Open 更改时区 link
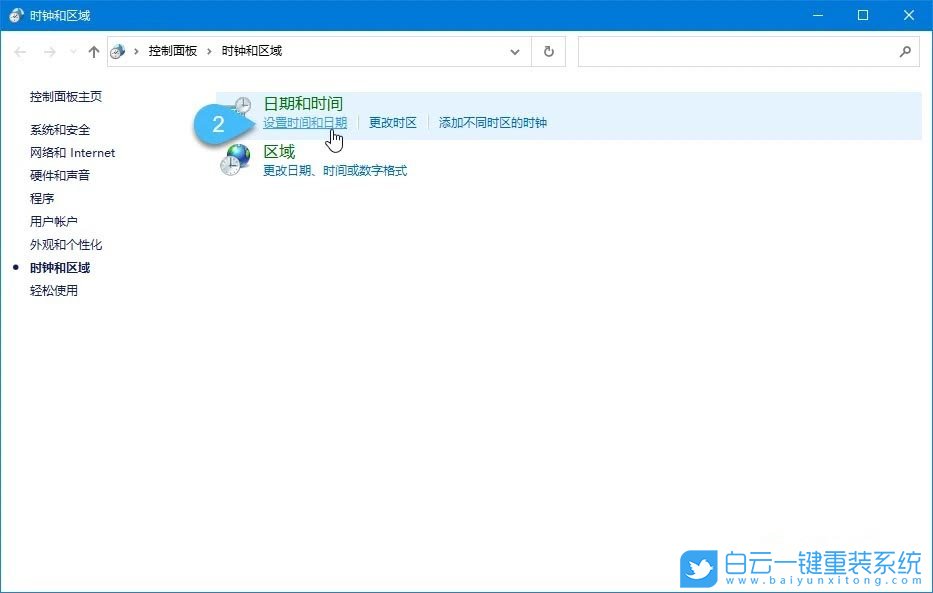The image size is (933, 593). (392, 121)
